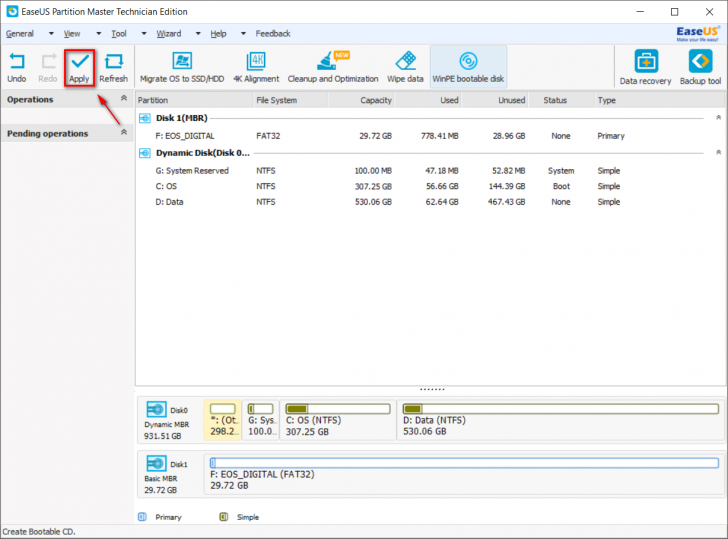728x539 pixels.
Task: Open the General menu
Action: (x=20, y=33)
